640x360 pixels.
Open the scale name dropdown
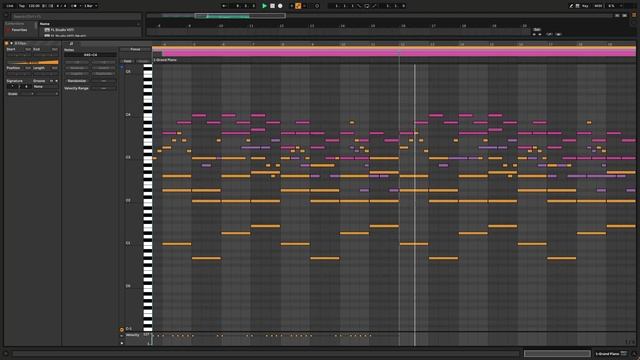(46, 94)
